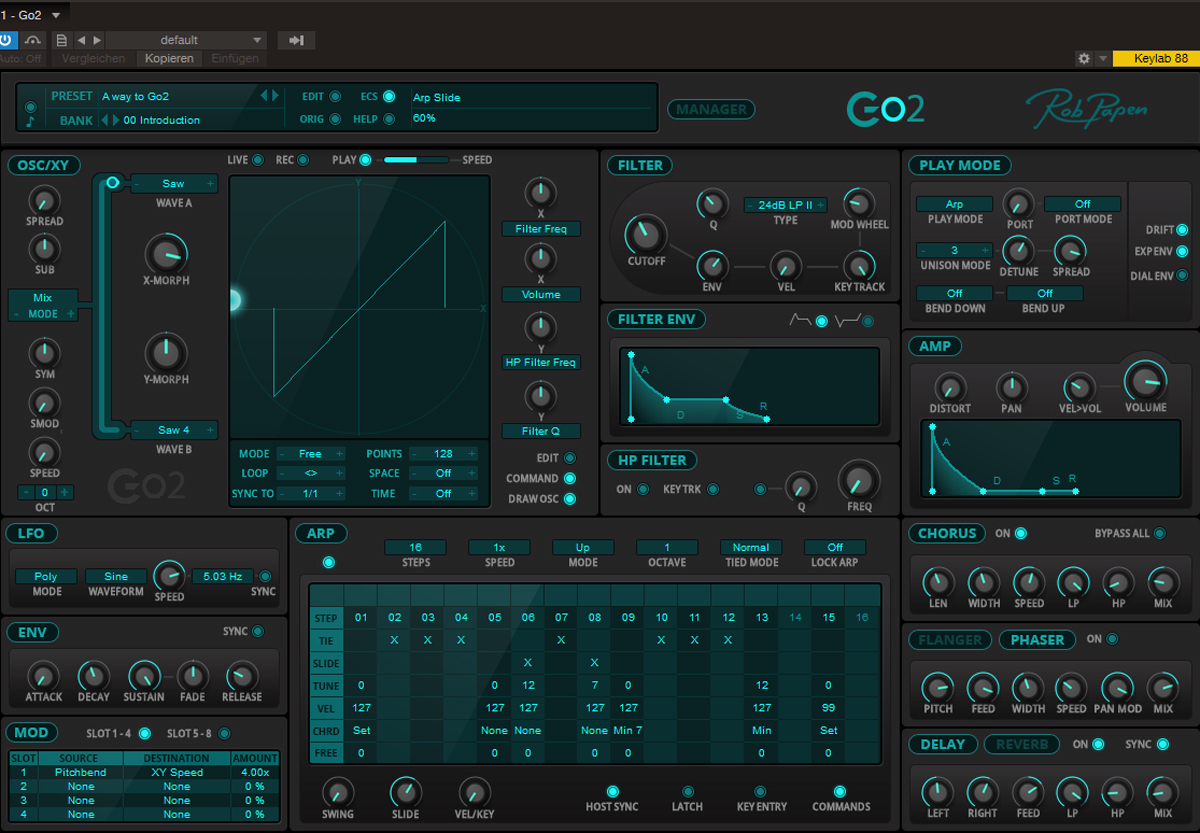Click the filter Q knob
This screenshot has width=1200, height=833.
pos(712,204)
